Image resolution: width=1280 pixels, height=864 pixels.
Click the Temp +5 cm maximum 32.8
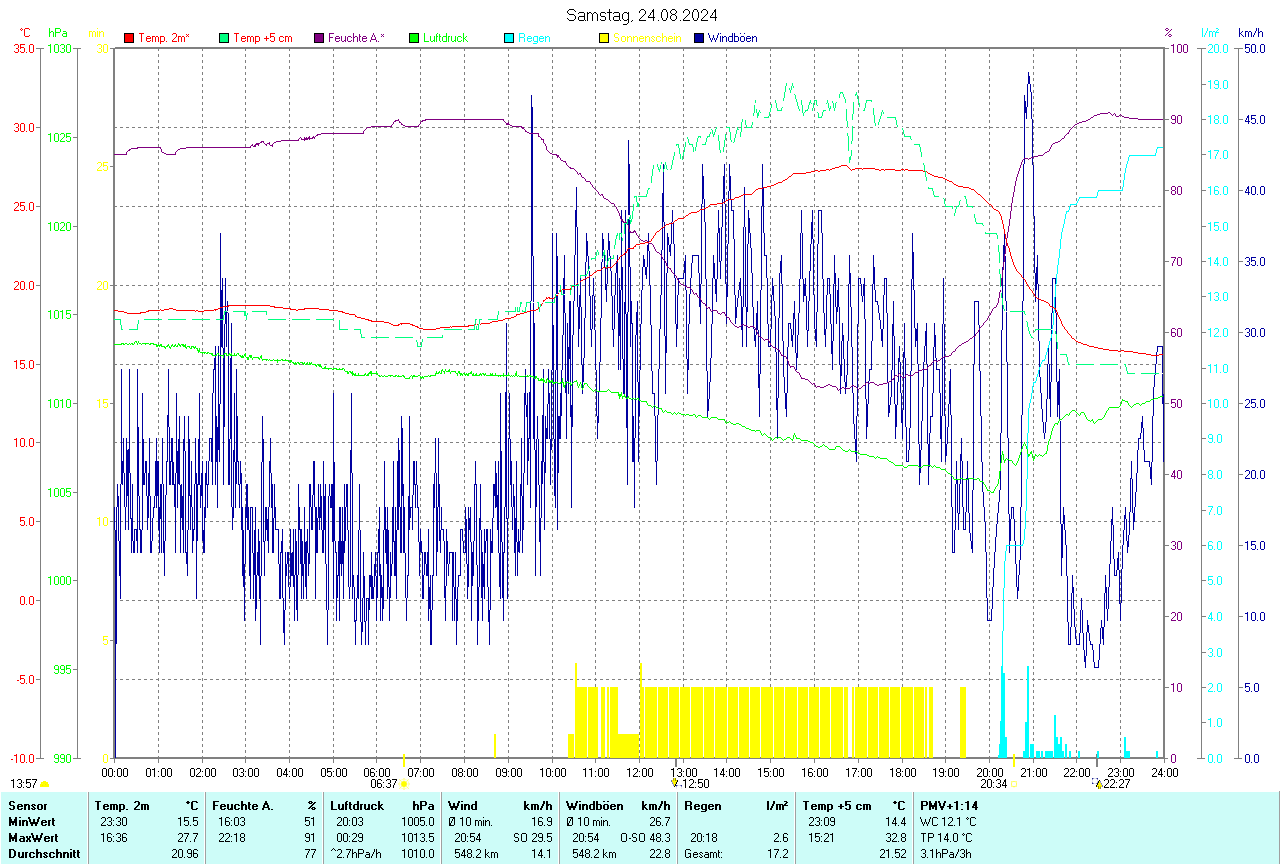coord(894,837)
